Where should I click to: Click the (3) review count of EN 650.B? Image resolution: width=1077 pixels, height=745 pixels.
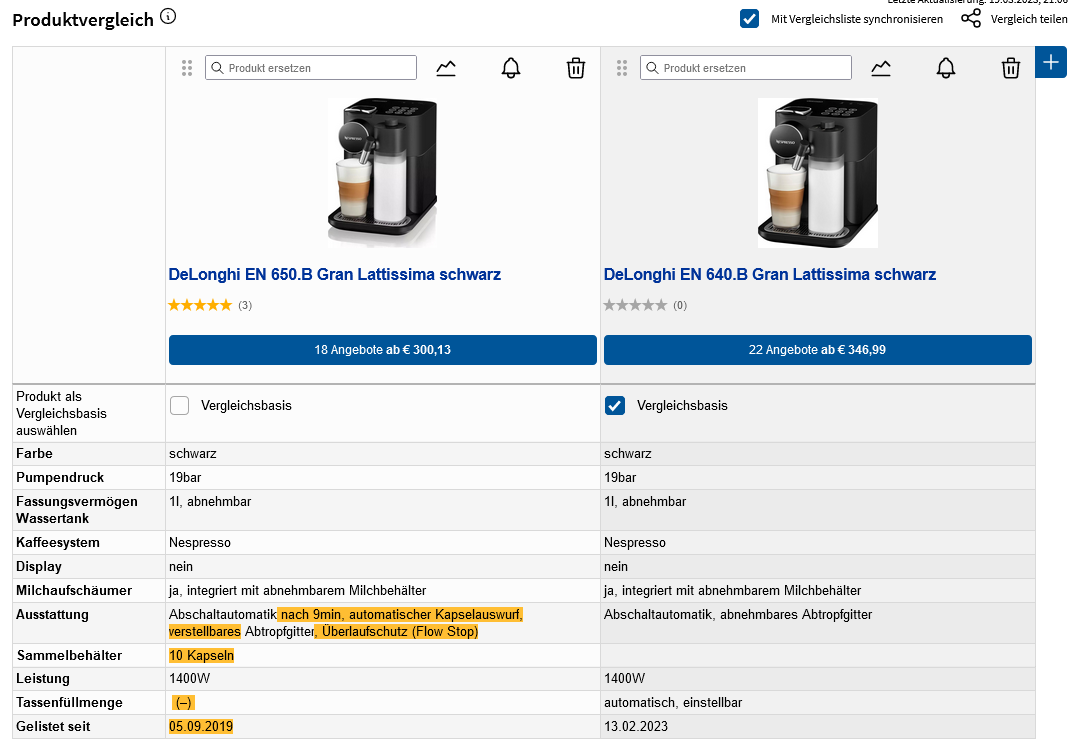[x=245, y=306]
